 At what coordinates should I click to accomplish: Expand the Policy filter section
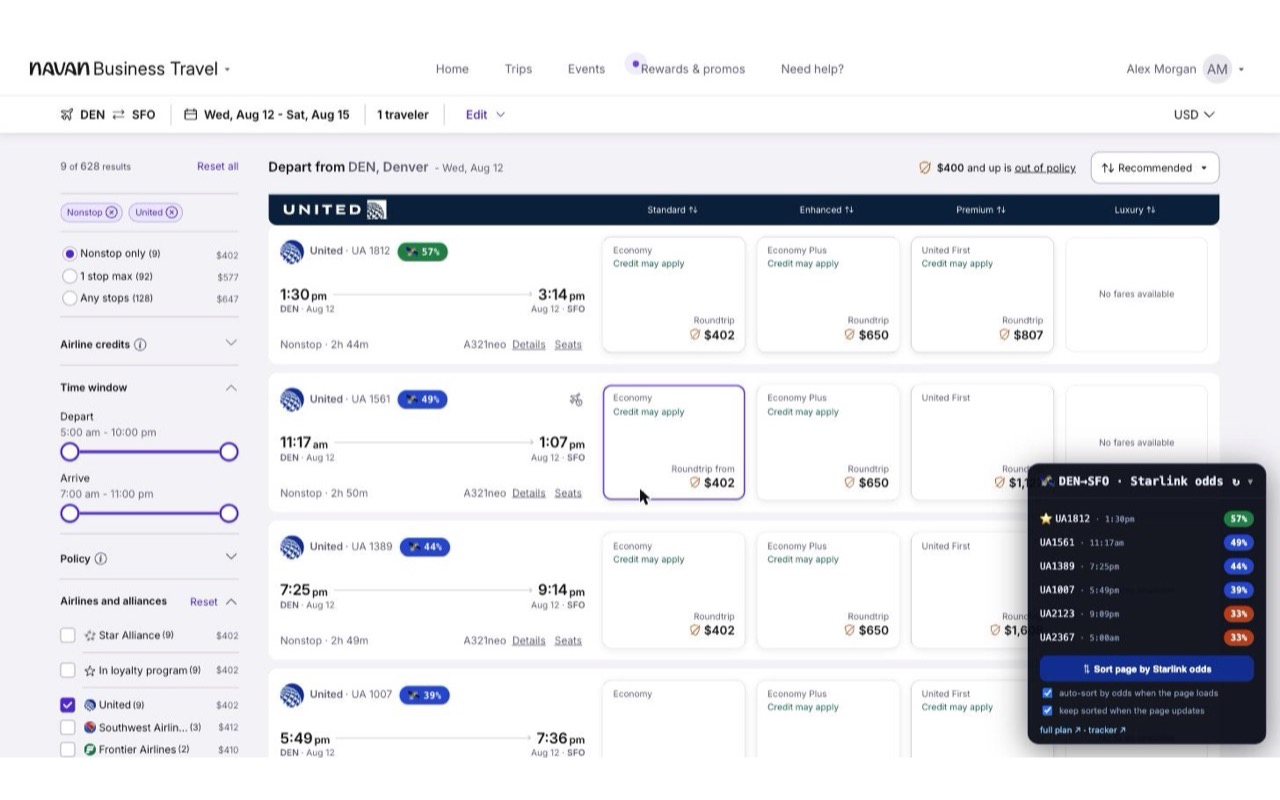(231, 557)
